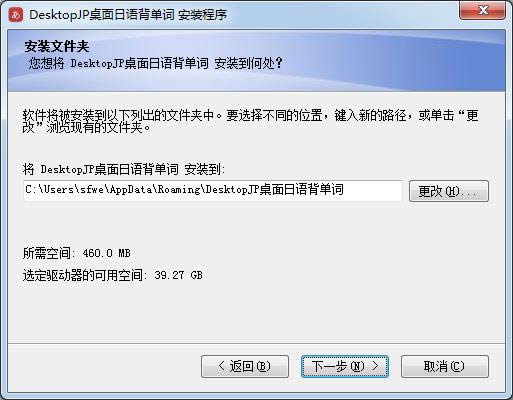Cancel installation with 取消(C) button
Image resolution: width=513 pixels, height=400 pixels.
pyautogui.click(x=445, y=366)
